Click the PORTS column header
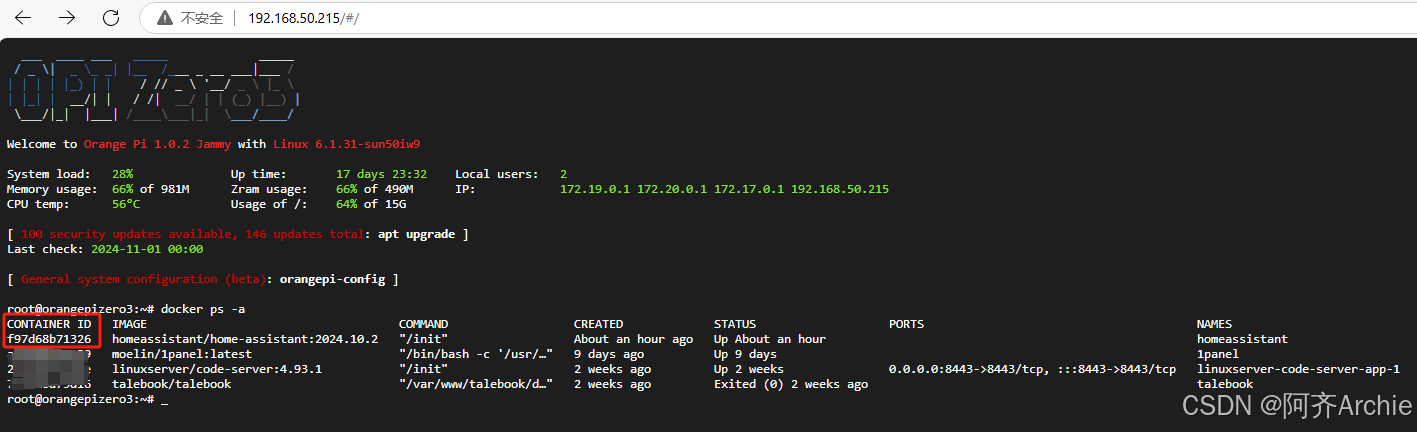 coord(906,324)
